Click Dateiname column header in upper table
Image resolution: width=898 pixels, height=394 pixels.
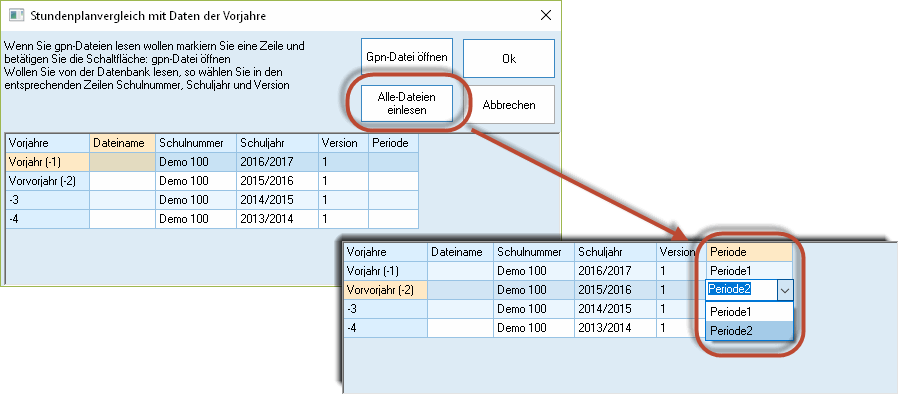(x=123, y=143)
